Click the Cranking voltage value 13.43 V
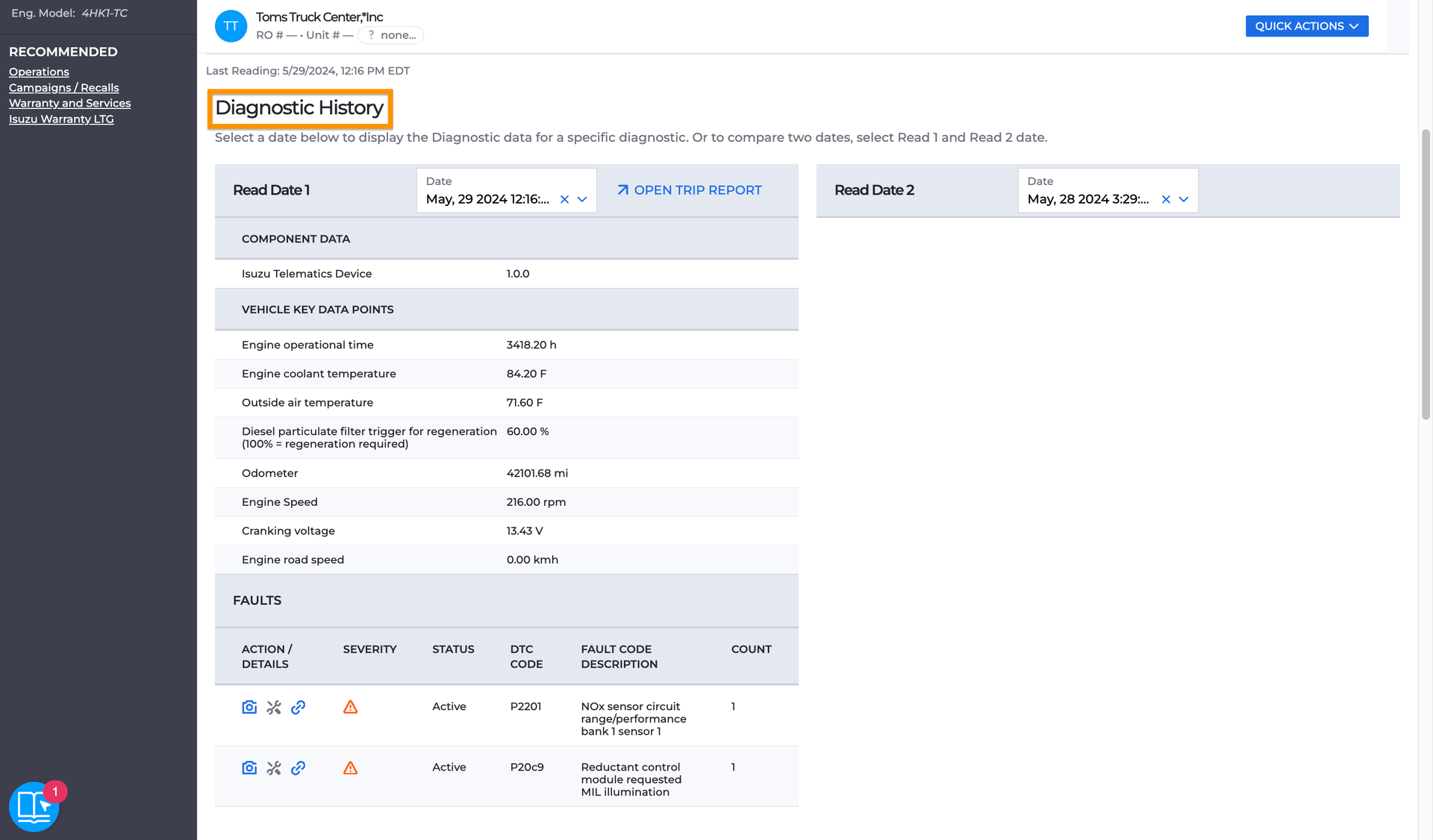Image resolution: width=1433 pixels, height=840 pixels. pyautogui.click(x=525, y=531)
